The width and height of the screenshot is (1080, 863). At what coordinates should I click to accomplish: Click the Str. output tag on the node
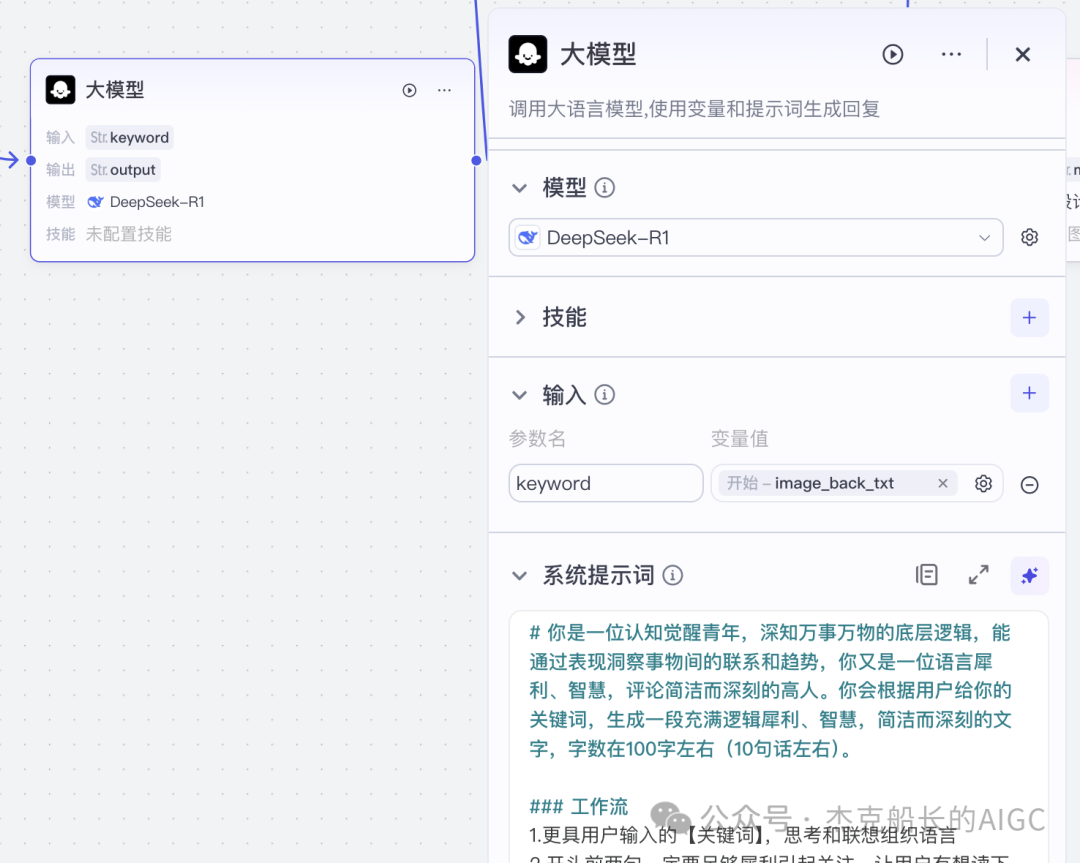pyautogui.click(x=123, y=170)
